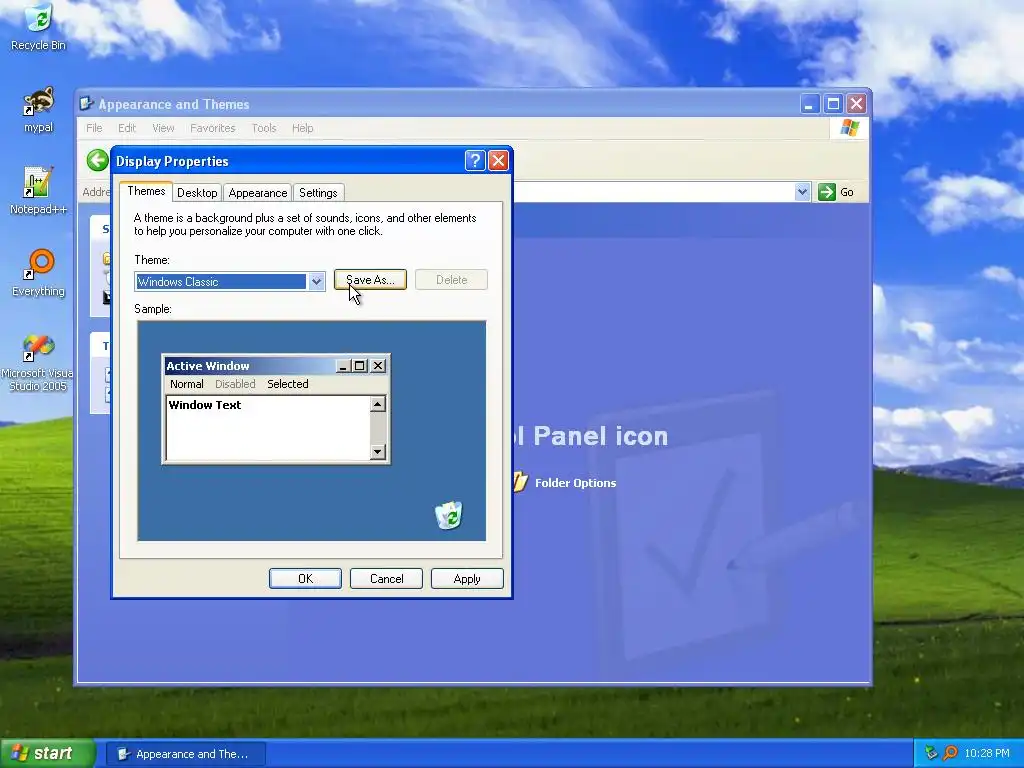Click the greyed-out Delete button
Viewport: 1024px width, 768px height.
point(451,280)
